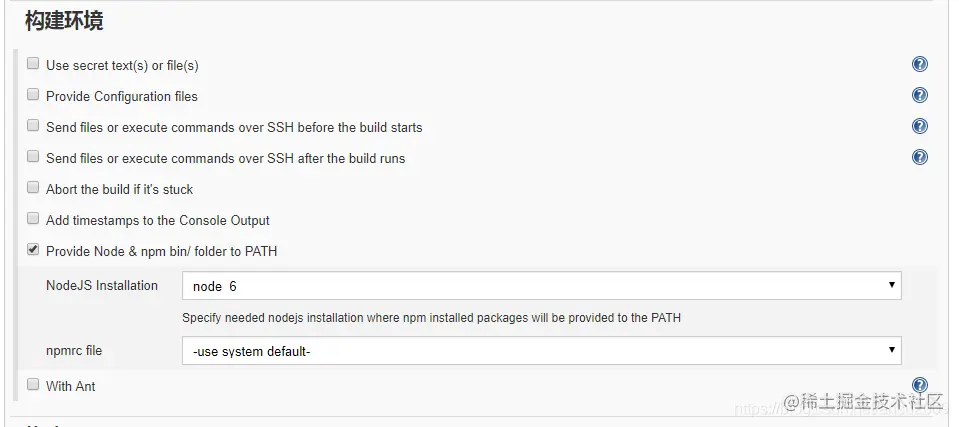This screenshot has height=427, width=959.
Task: Click the Add timestamps to the Console Output label
Action: [157, 220]
